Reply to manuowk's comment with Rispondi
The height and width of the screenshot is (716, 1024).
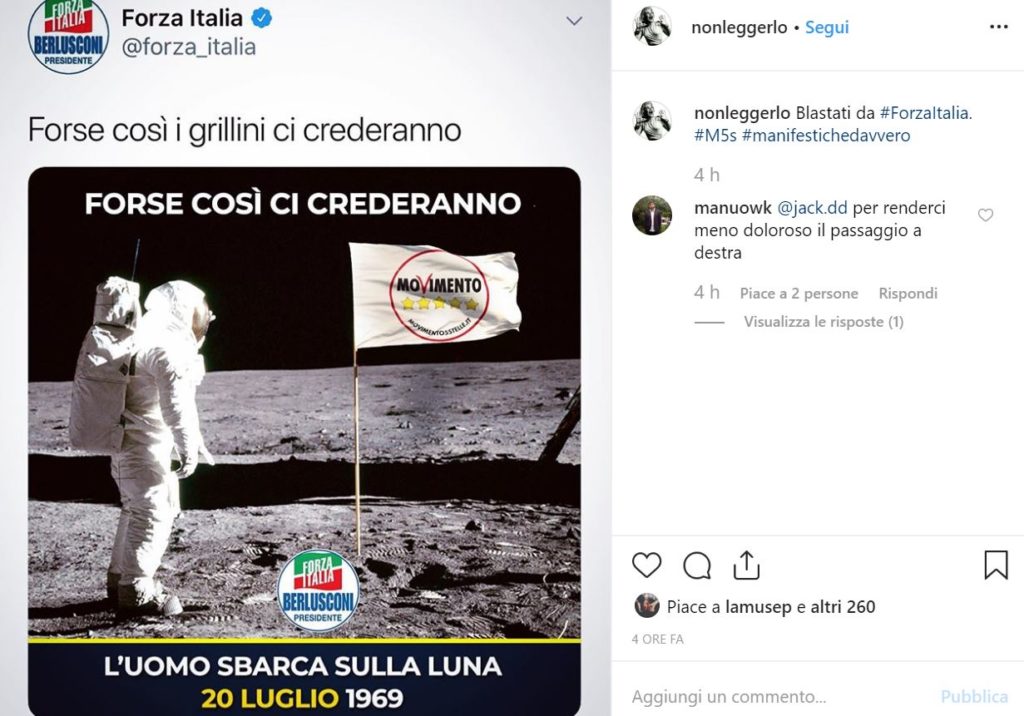(908, 293)
